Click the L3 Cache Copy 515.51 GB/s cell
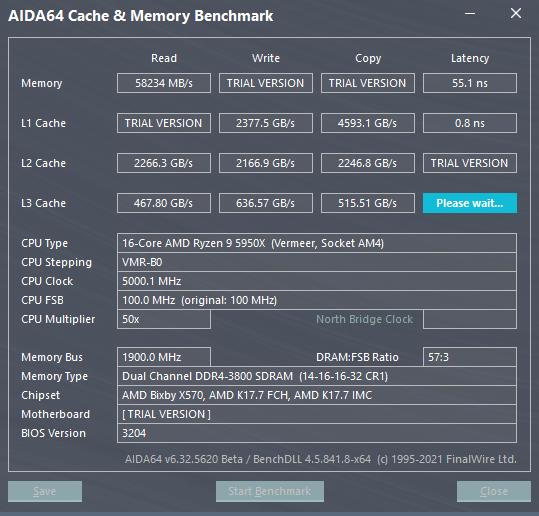The image size is (539, 516). (x=368, y=203)
